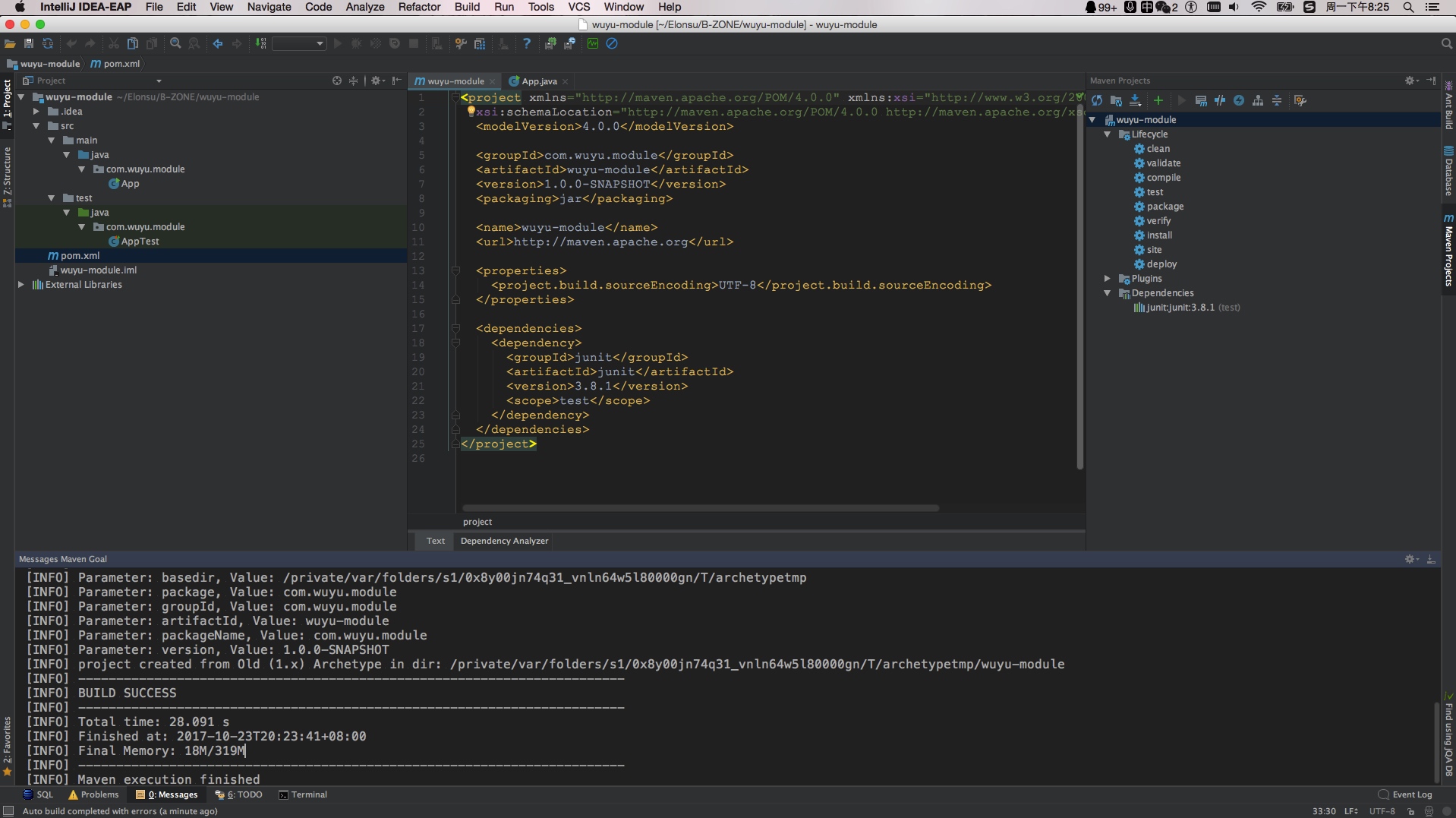The width and height of the screenshot is (1456, 818).
Task: Collapse the test folder in project tree
Action: click(51, 197)
